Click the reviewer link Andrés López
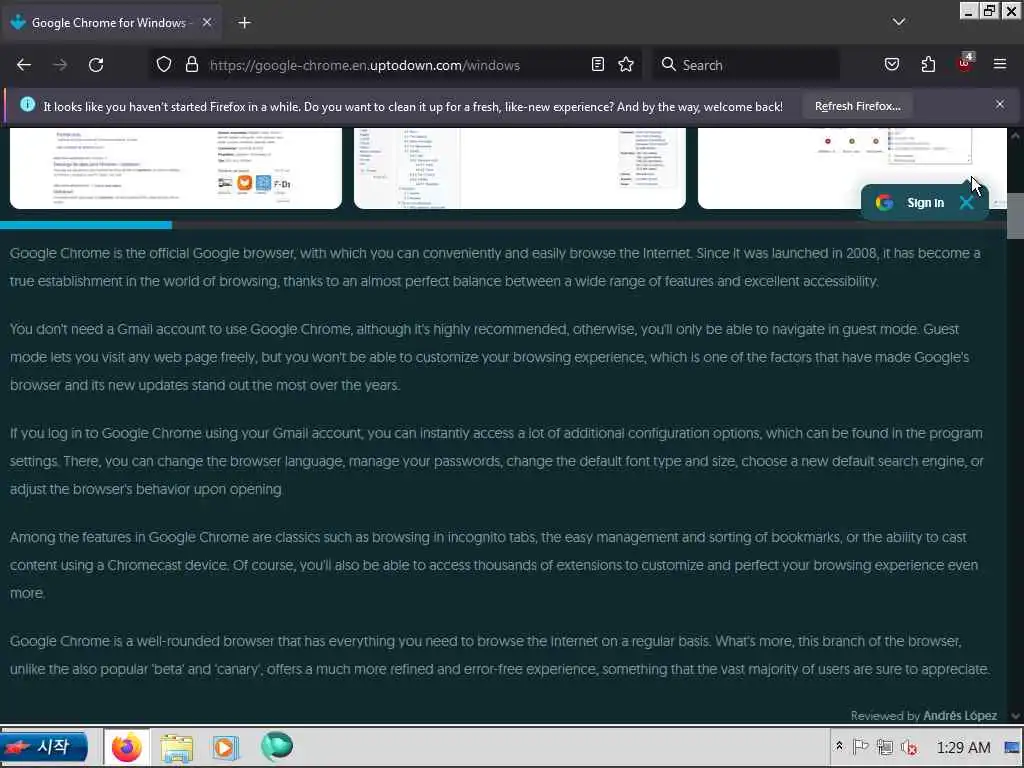Viewport: 1024px width, 768px height. point(960,716)
